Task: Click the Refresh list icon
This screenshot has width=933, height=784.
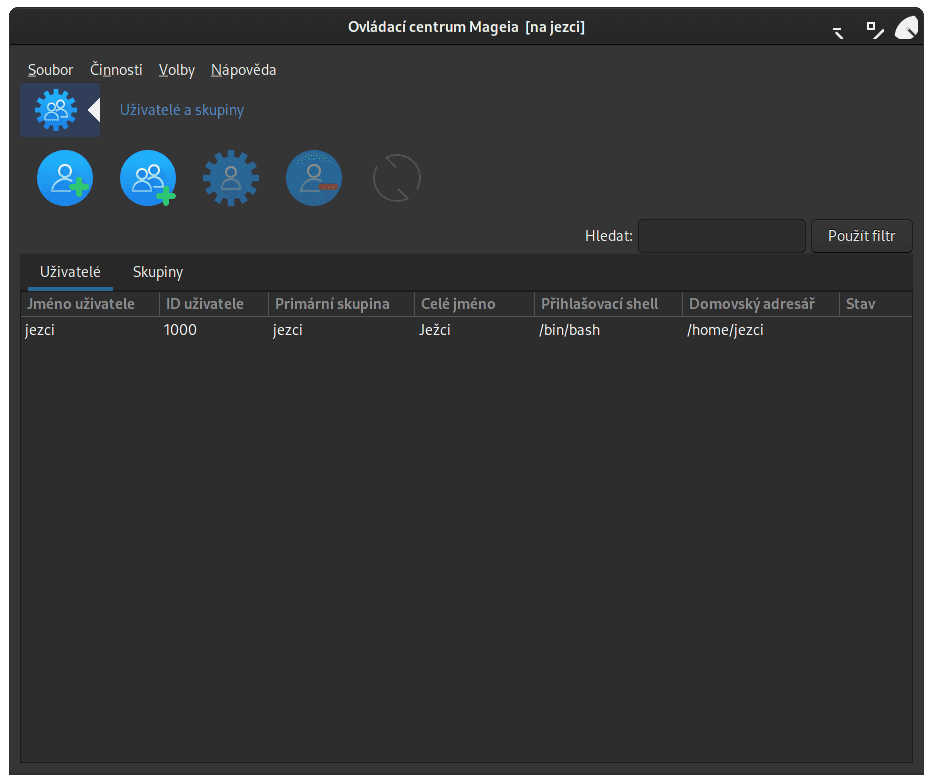Action: click(x=396, y=177)
